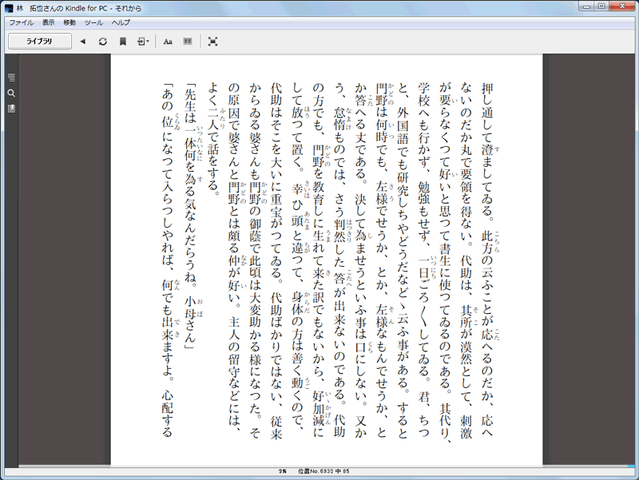Open the ヘルプ menu

click(x=121, y=22)
